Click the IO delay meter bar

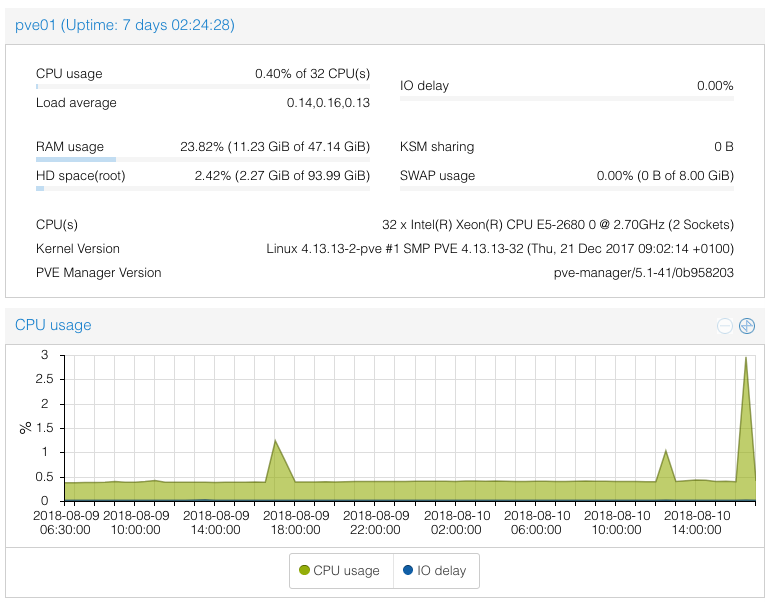pos(567,98)
